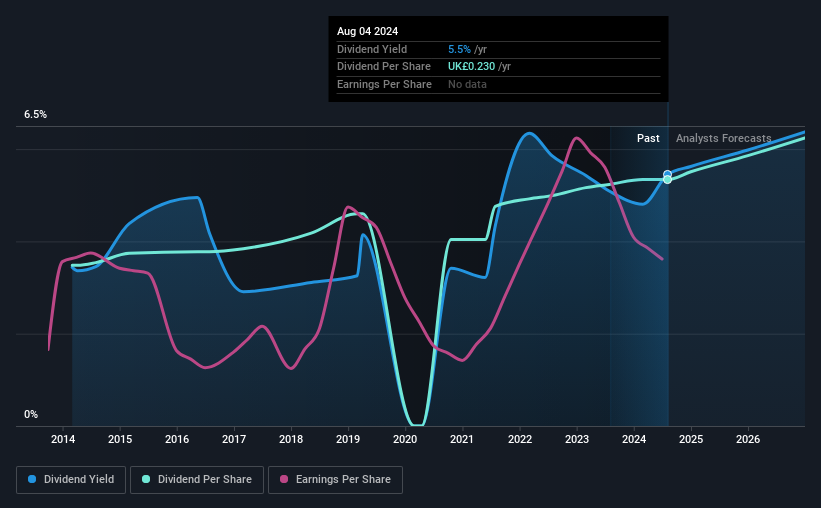Select the 2026 axis year label

point(748,439)
